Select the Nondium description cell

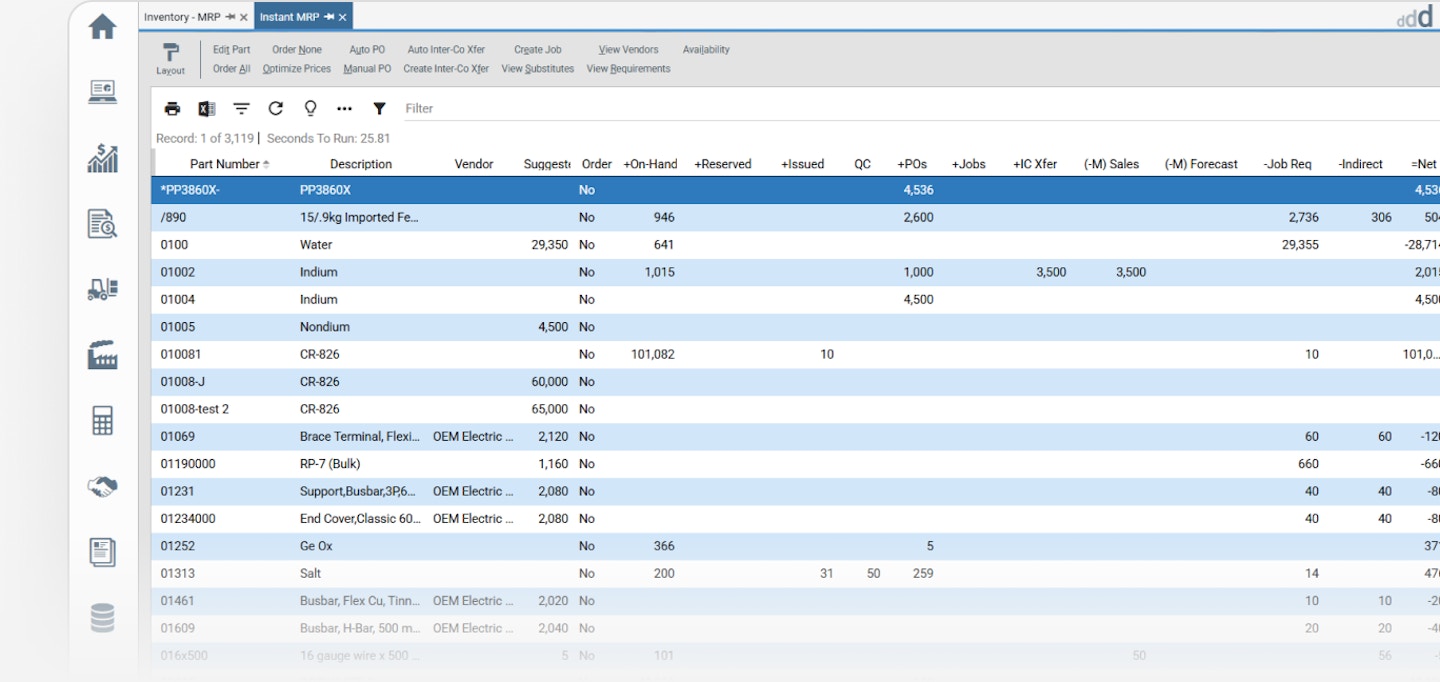pos(325,327)
